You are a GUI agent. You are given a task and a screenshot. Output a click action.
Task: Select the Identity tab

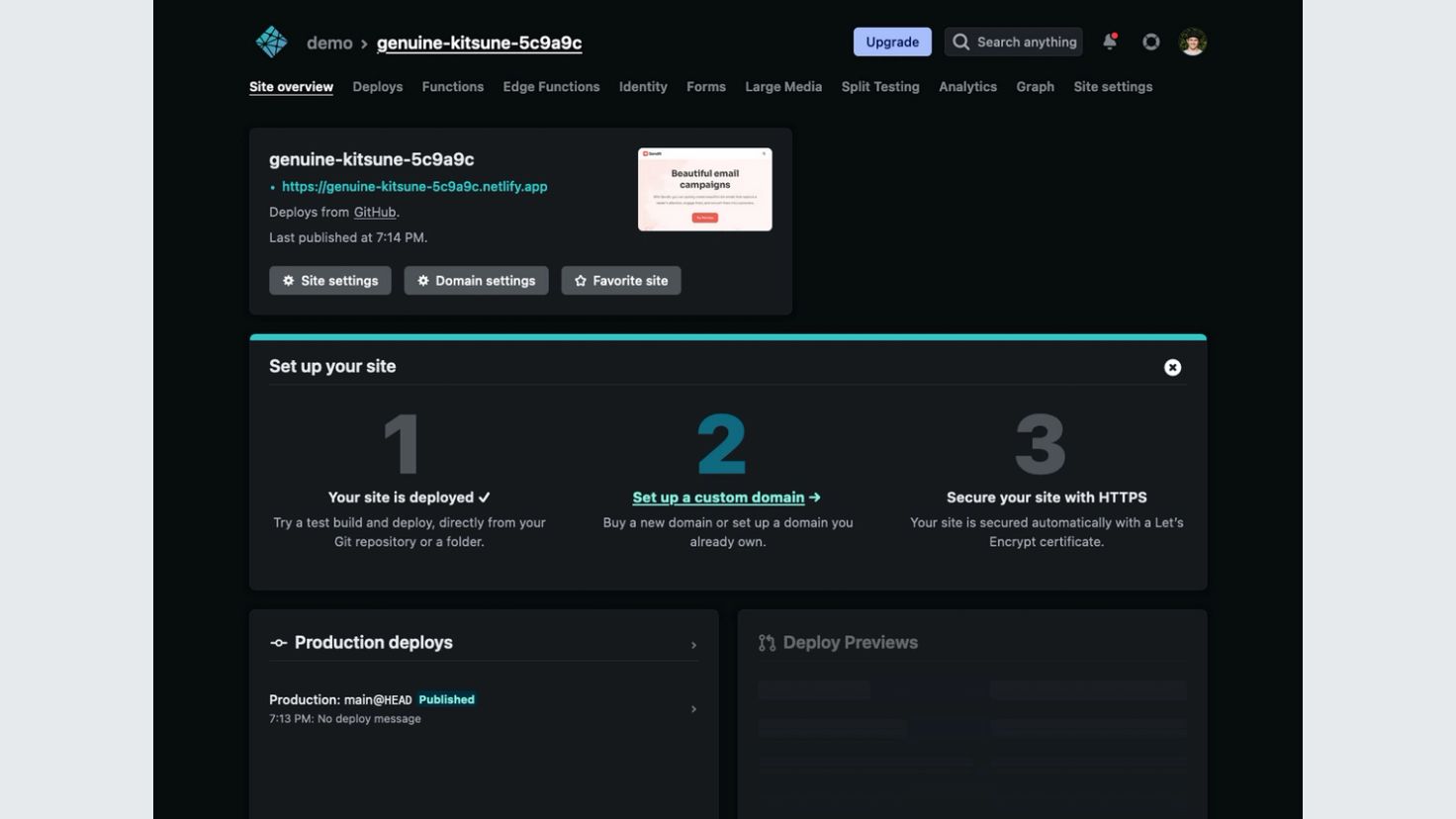pyautogui.click(x=643, y=87)
